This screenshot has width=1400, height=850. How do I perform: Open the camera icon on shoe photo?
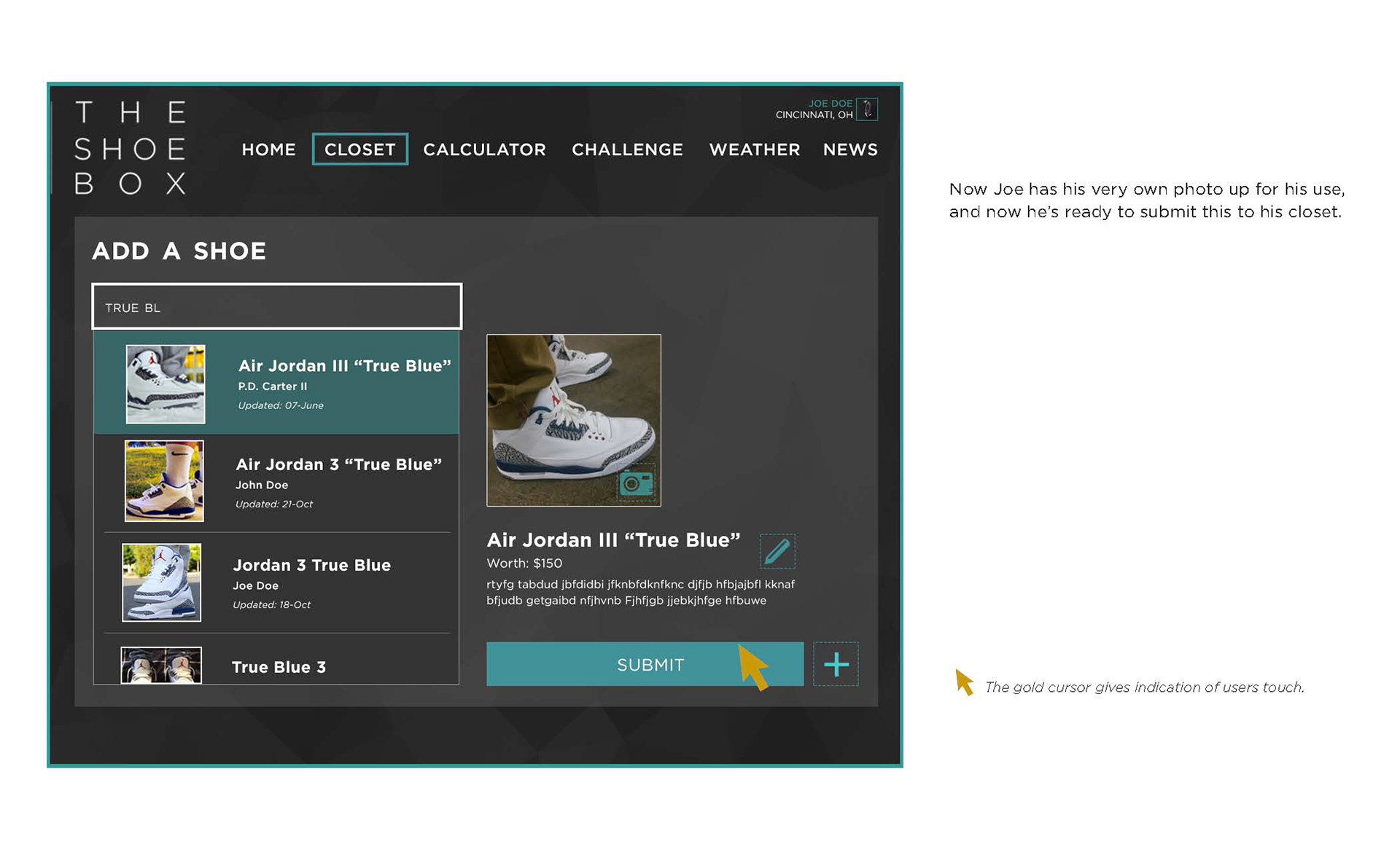637,483
